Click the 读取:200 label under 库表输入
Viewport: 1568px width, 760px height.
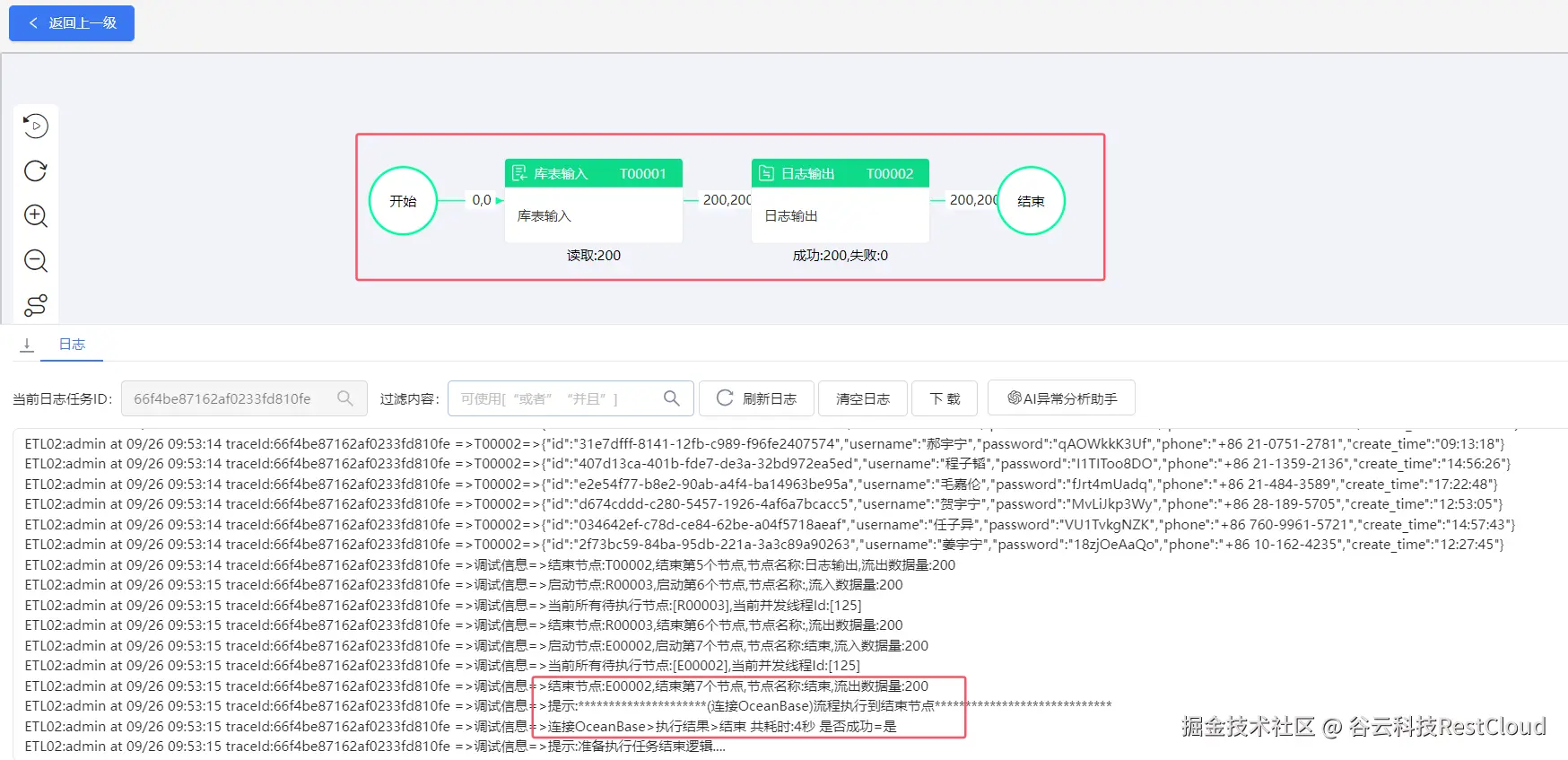(x=594, y=256)
